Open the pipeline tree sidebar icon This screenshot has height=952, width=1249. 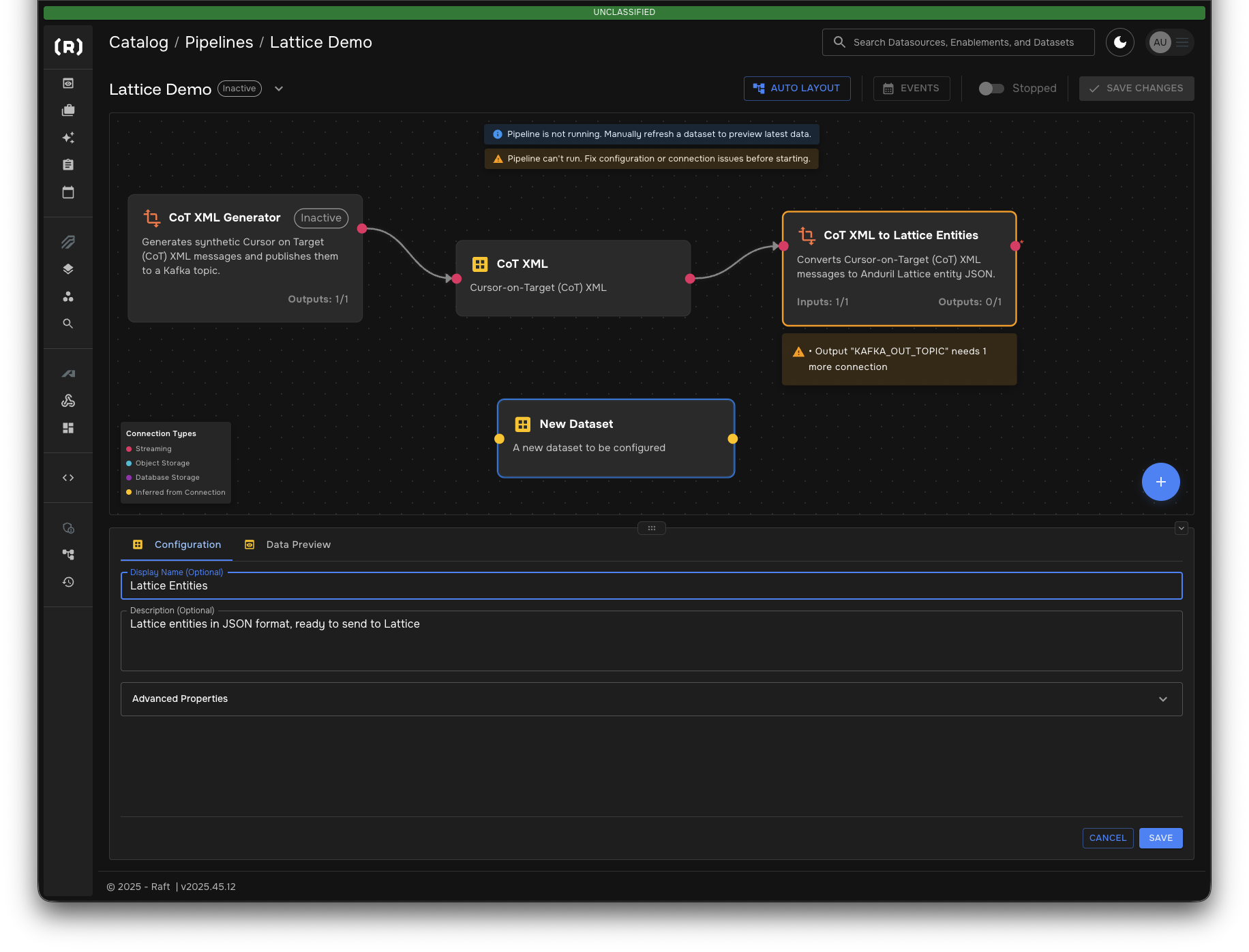[x=68, y=555]
